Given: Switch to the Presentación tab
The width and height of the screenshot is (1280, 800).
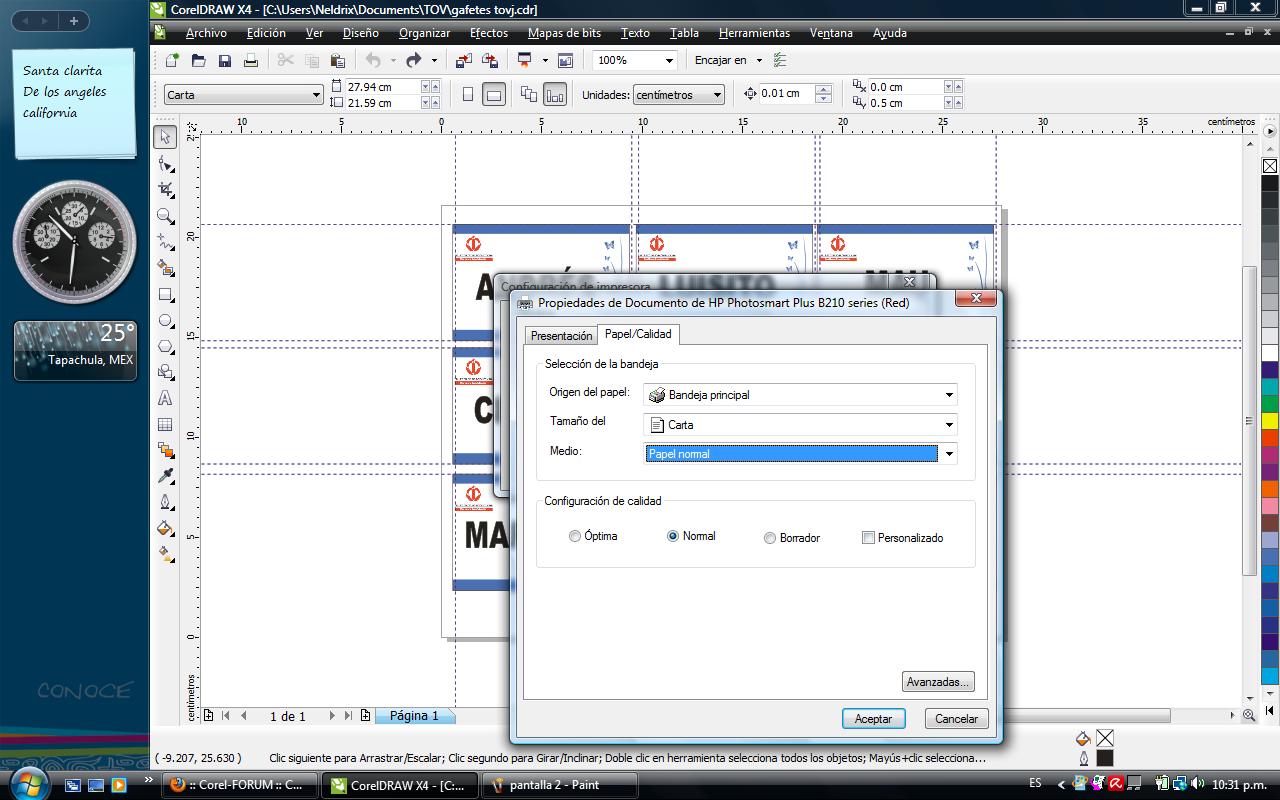Looking at the screenshot, I should click(x=561, y=336).
